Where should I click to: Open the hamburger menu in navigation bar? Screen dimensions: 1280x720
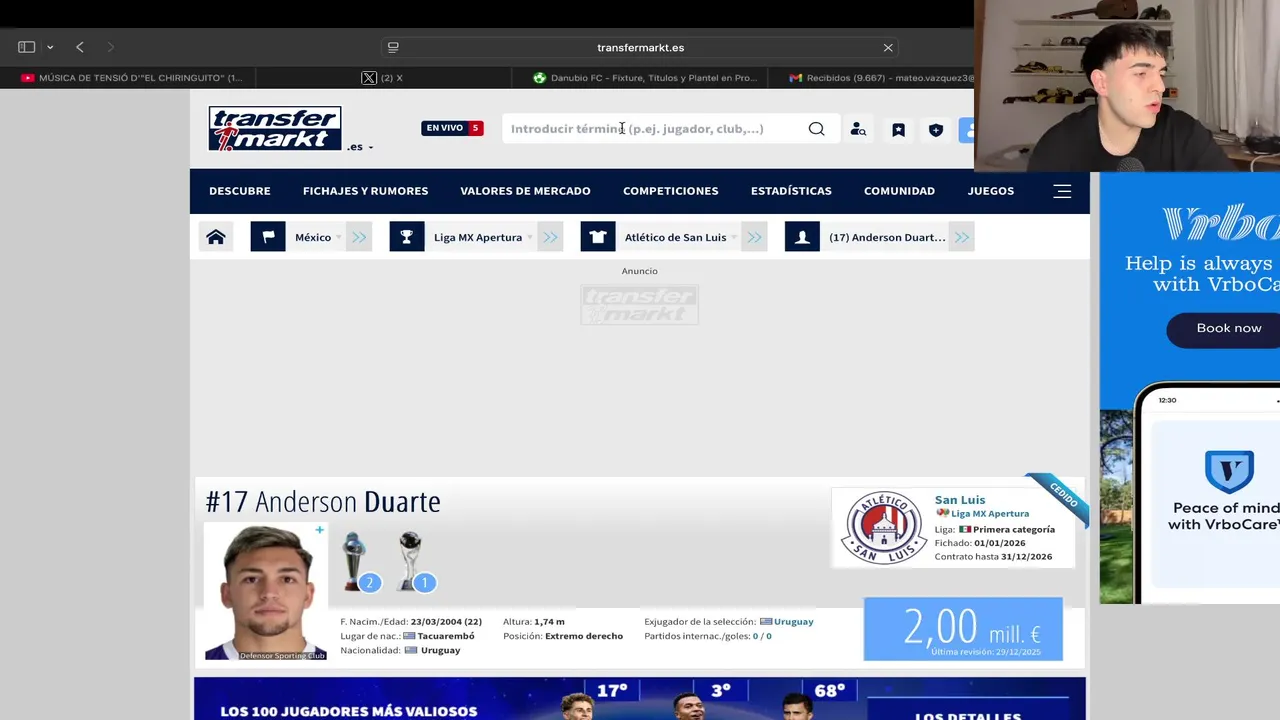click(x=1062, y=191)
